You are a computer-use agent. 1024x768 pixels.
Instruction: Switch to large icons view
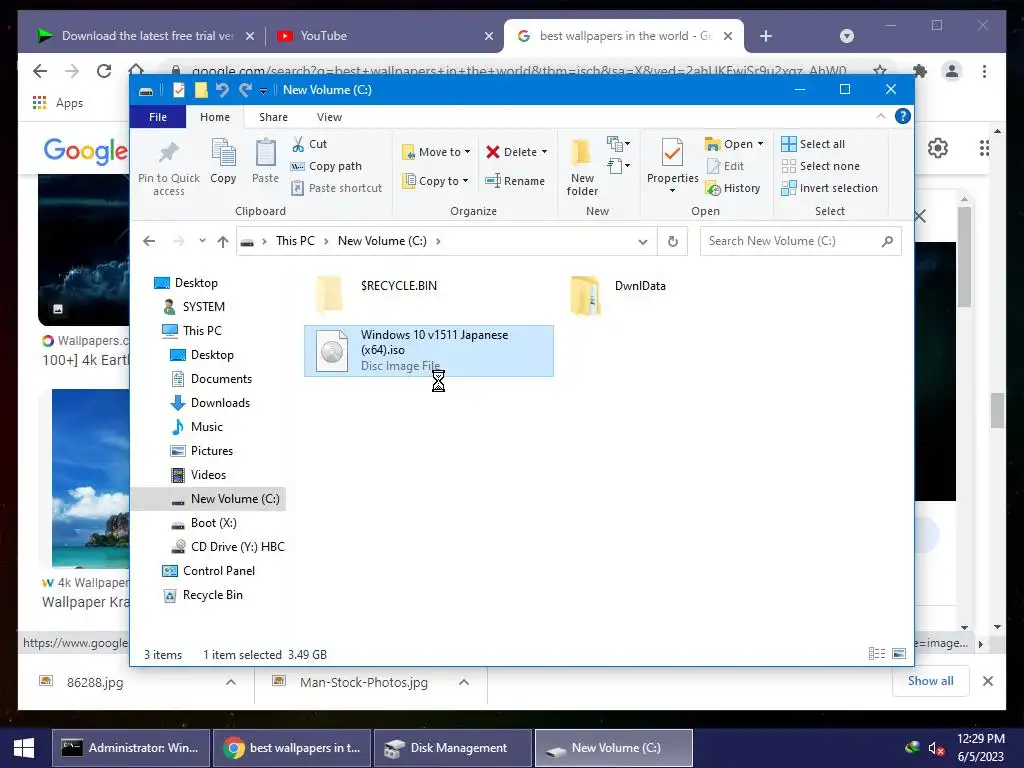click(899, 654)
